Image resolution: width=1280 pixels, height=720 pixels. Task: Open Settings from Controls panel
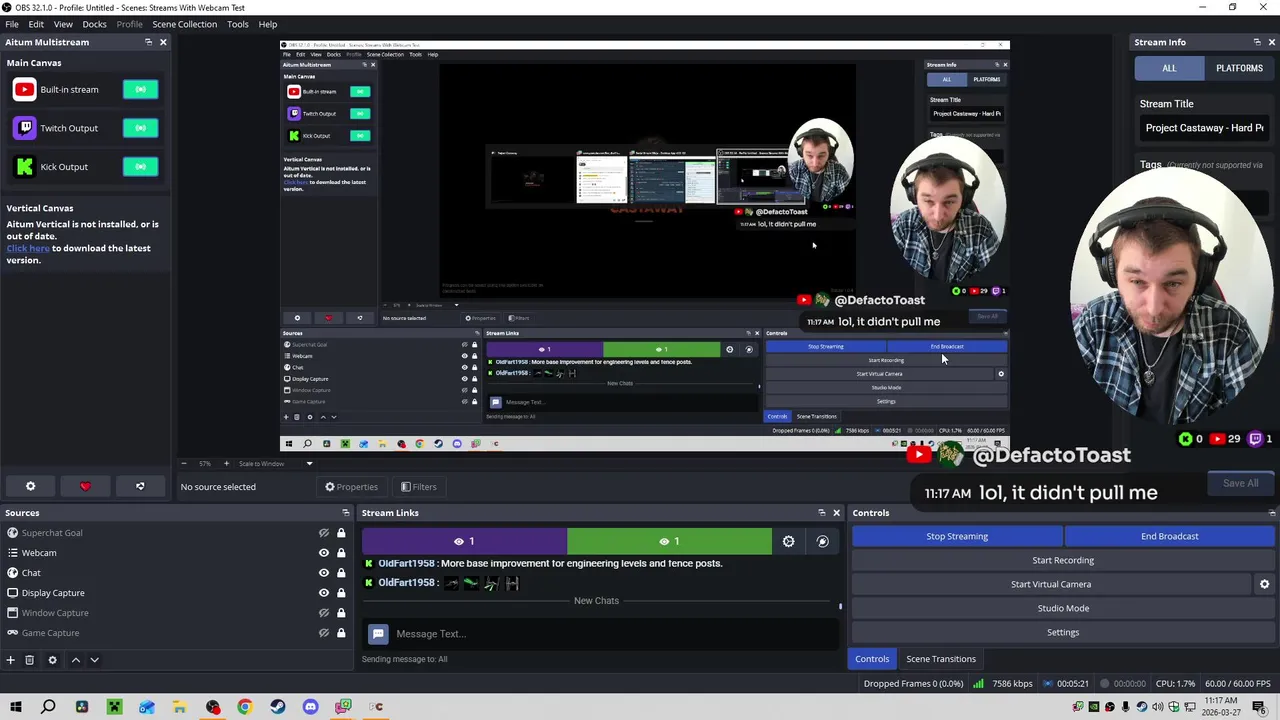pos(1063,632)
